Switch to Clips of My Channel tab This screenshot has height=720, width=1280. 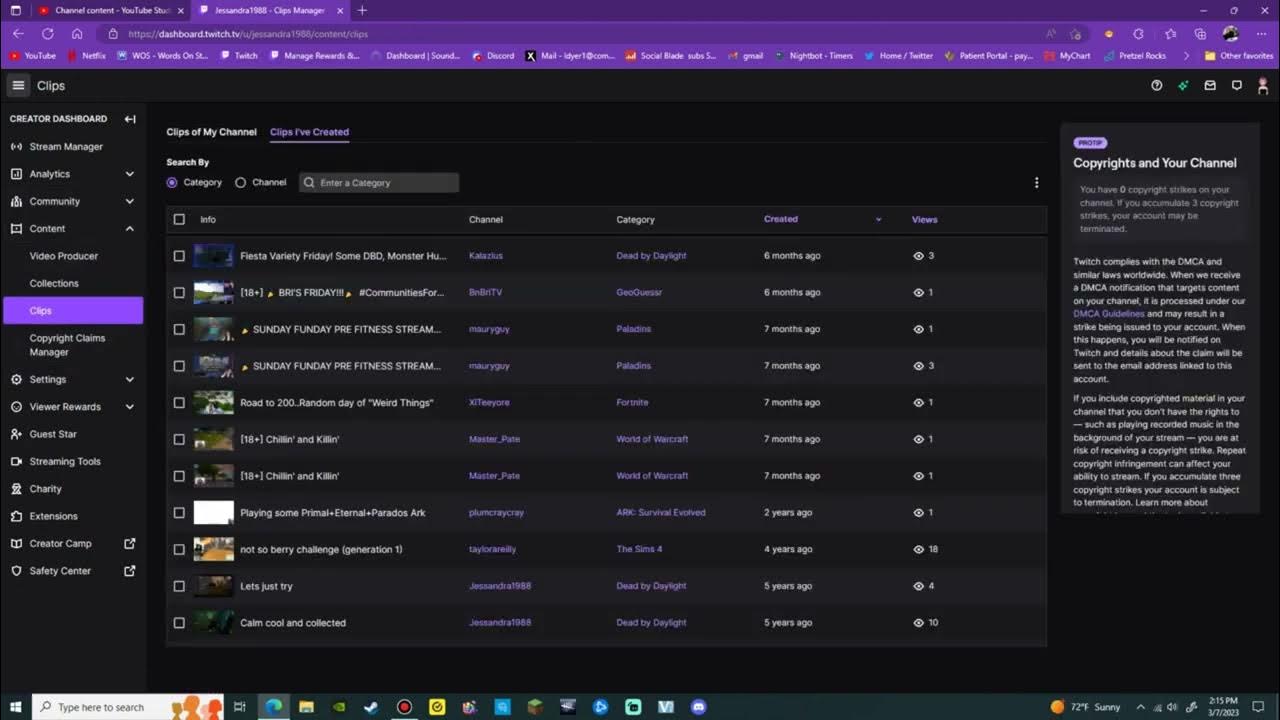click(x=211, y=132)
